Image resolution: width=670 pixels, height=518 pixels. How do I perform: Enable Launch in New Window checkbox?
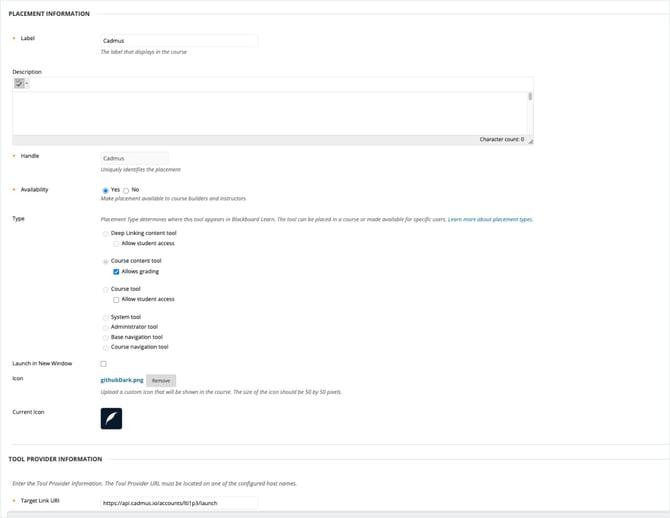(104, 364)
